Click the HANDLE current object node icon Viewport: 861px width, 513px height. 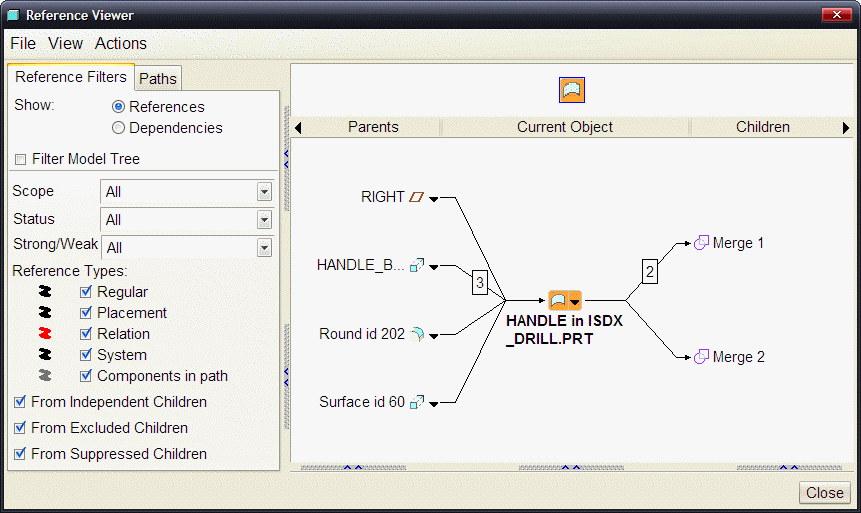(558, 300)
